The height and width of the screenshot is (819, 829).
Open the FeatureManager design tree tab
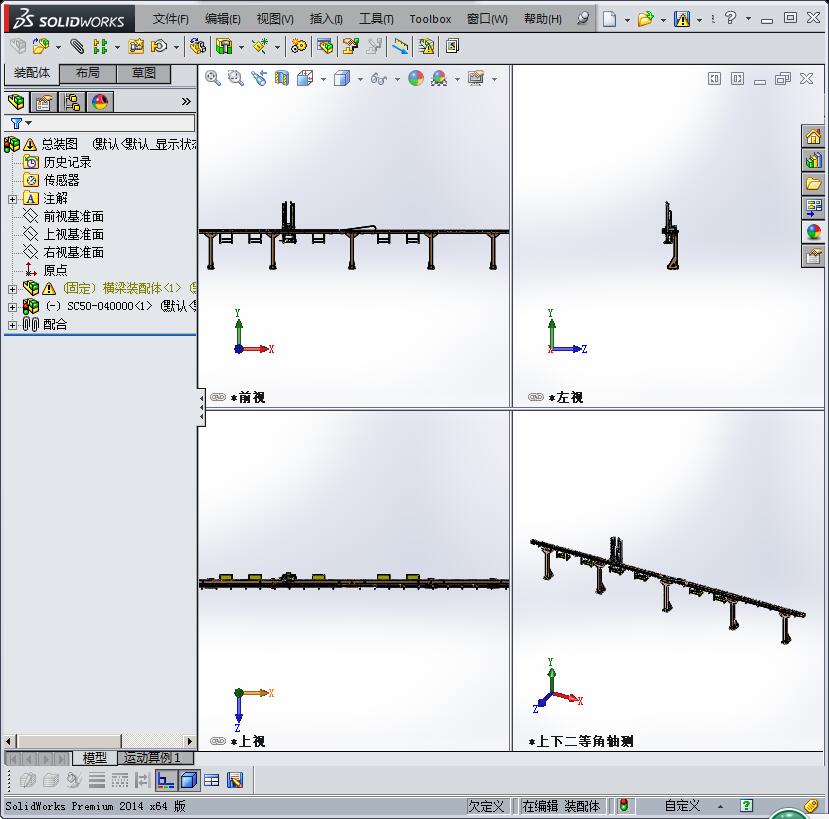(16, 102)
